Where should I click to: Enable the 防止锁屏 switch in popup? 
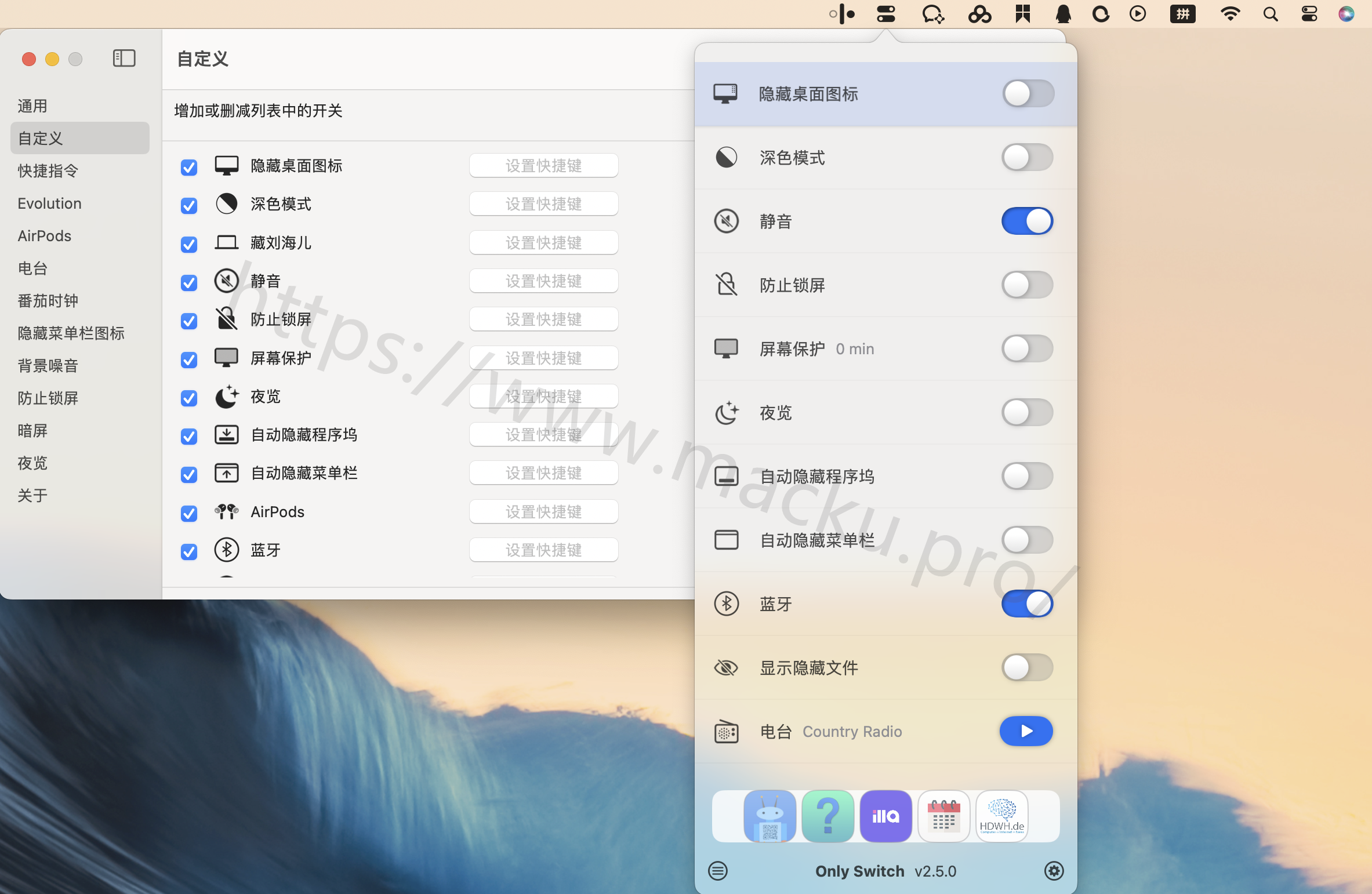point(1028,285)
